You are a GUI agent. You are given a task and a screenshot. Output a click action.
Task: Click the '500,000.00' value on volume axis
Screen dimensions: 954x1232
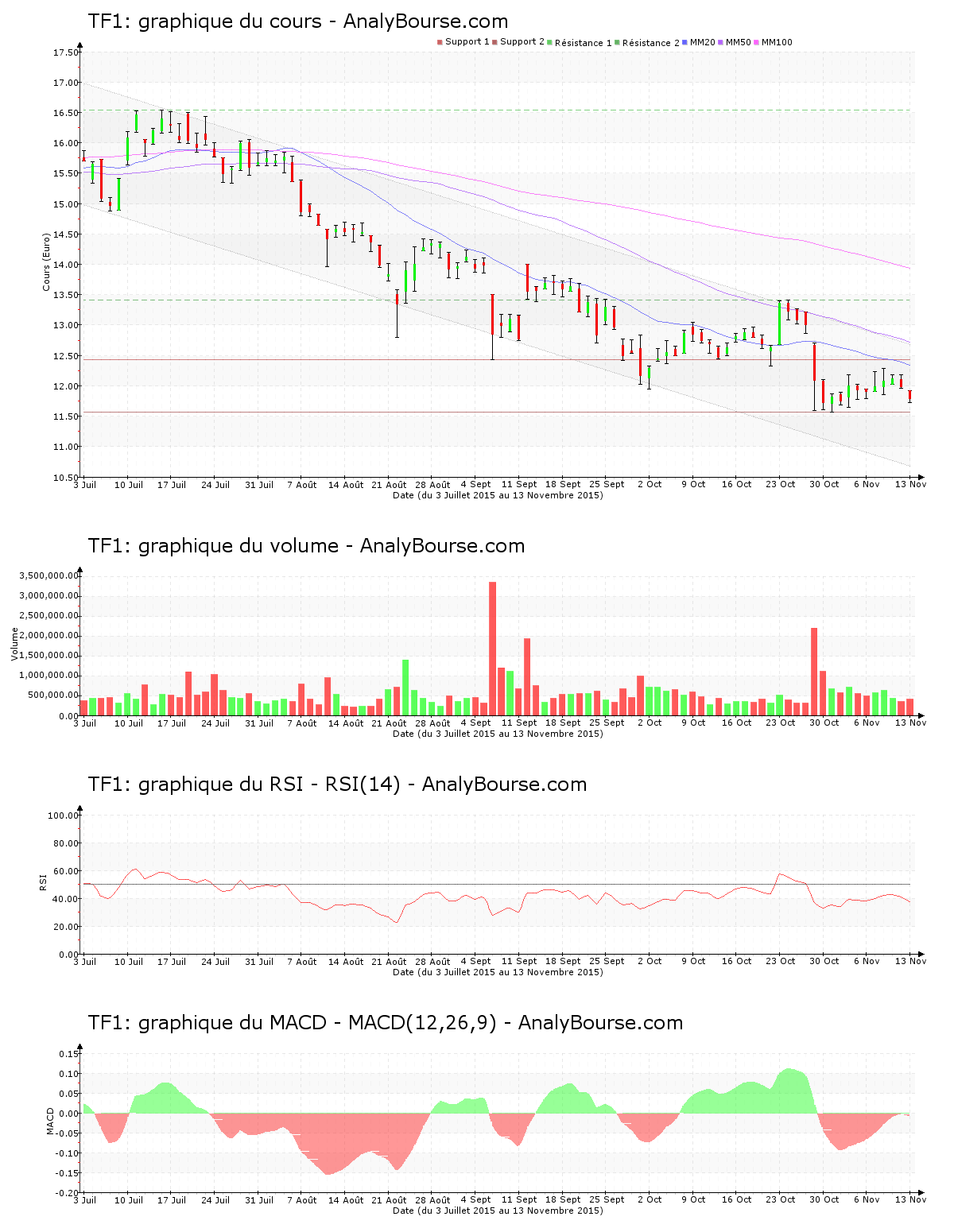point(54,695)
